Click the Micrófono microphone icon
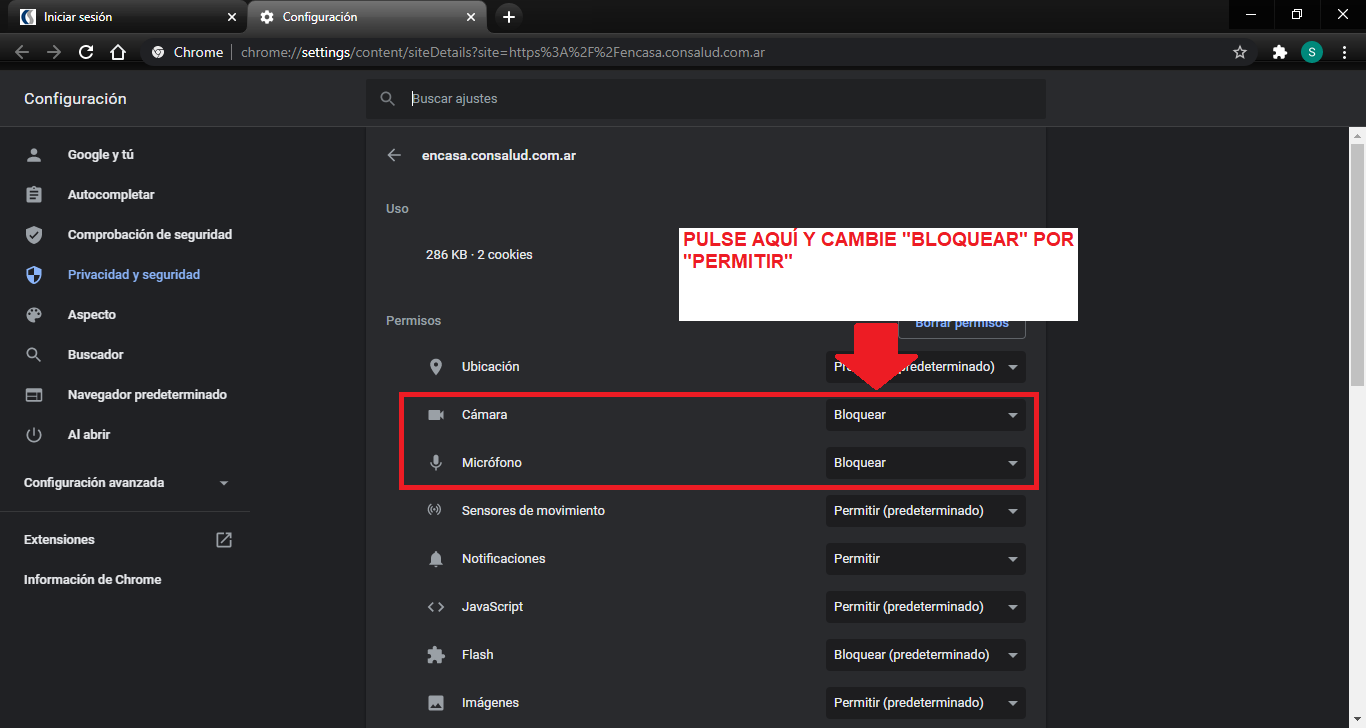Viewport: 1366px width, 728px height. (436, 462)
